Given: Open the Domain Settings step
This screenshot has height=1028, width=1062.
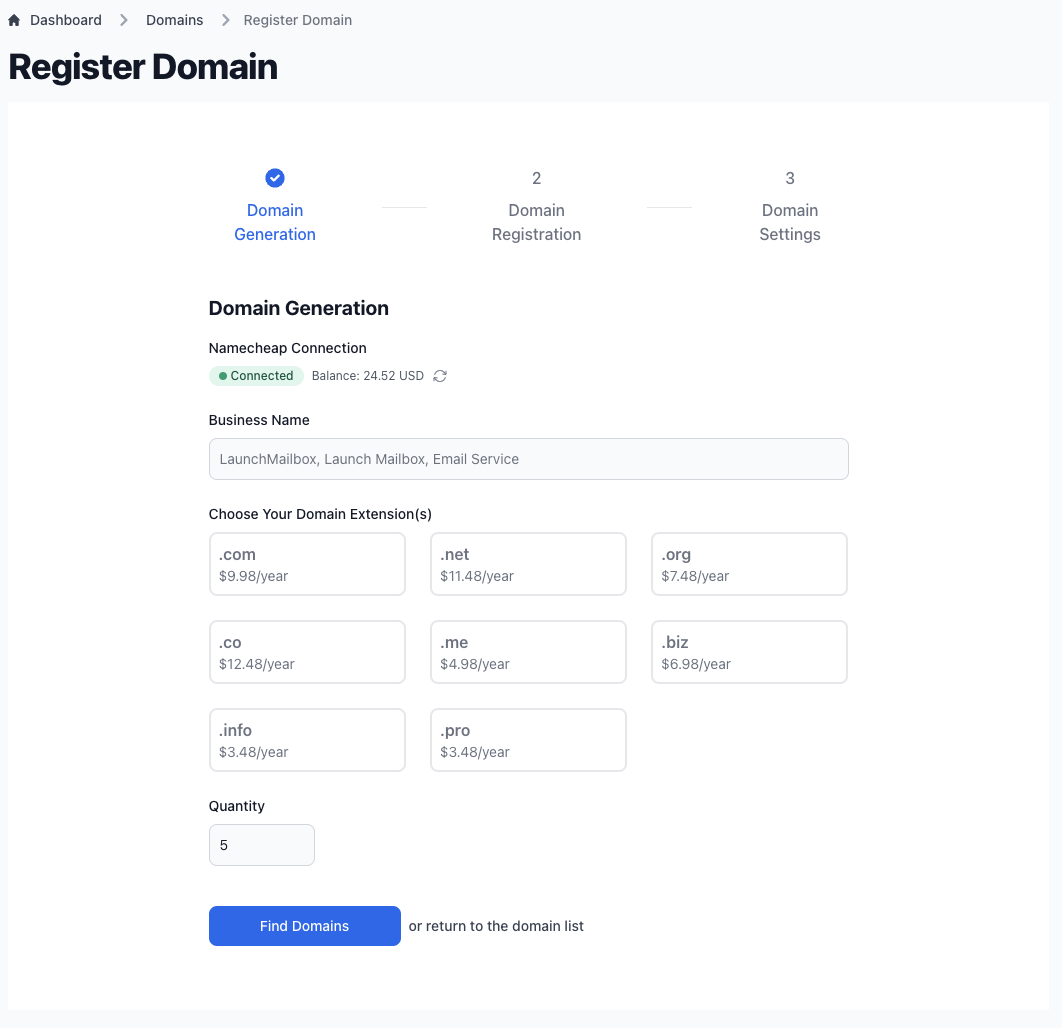Looking at the screenshot, I should click(x=790, y=222).
